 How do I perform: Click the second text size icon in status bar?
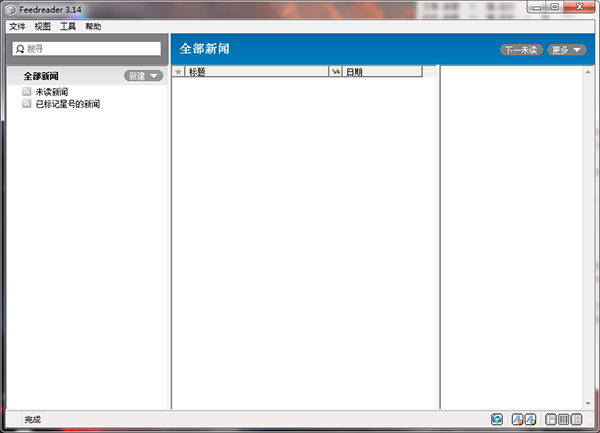click(x=531, y=419)
